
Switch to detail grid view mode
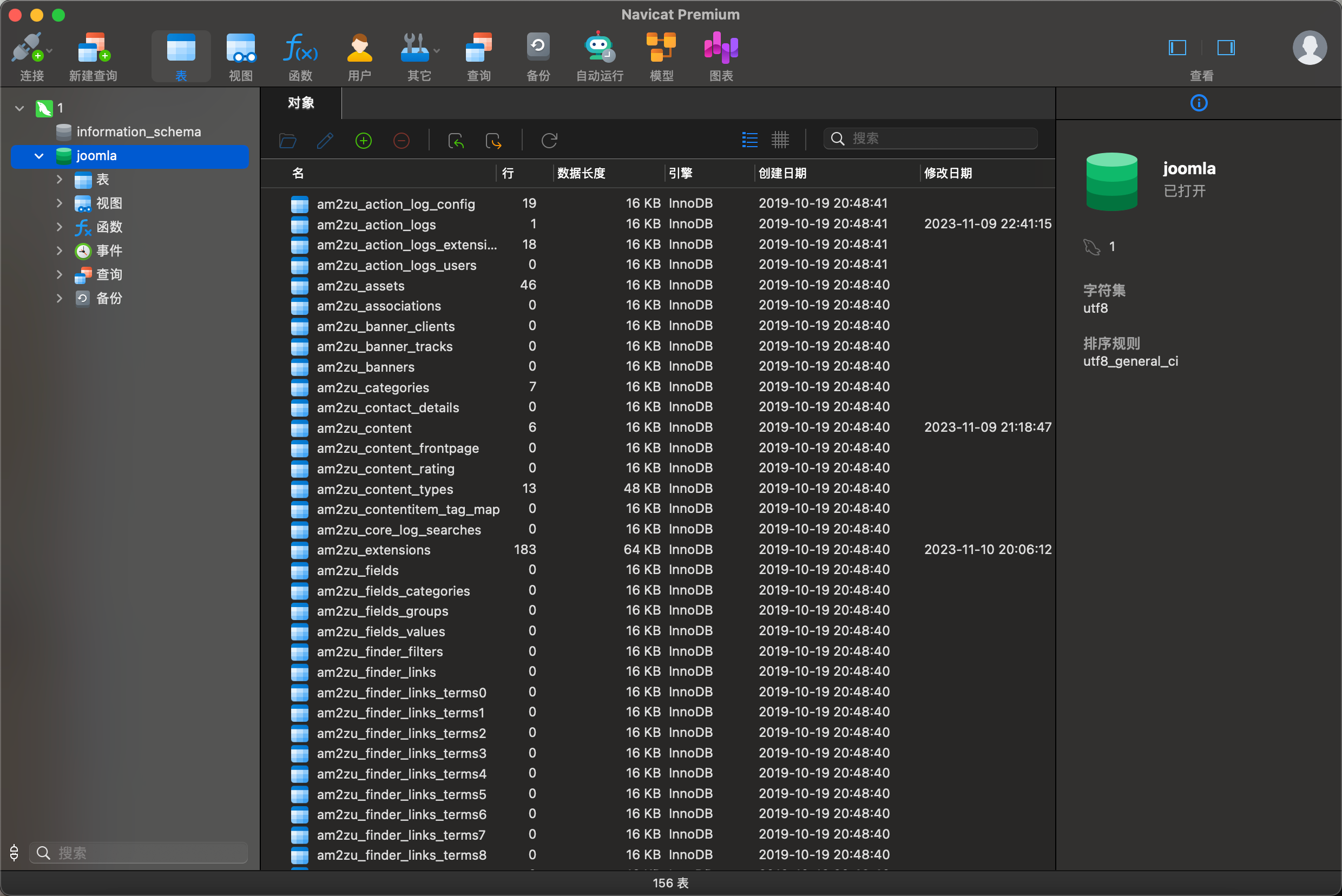pos(780,140)
